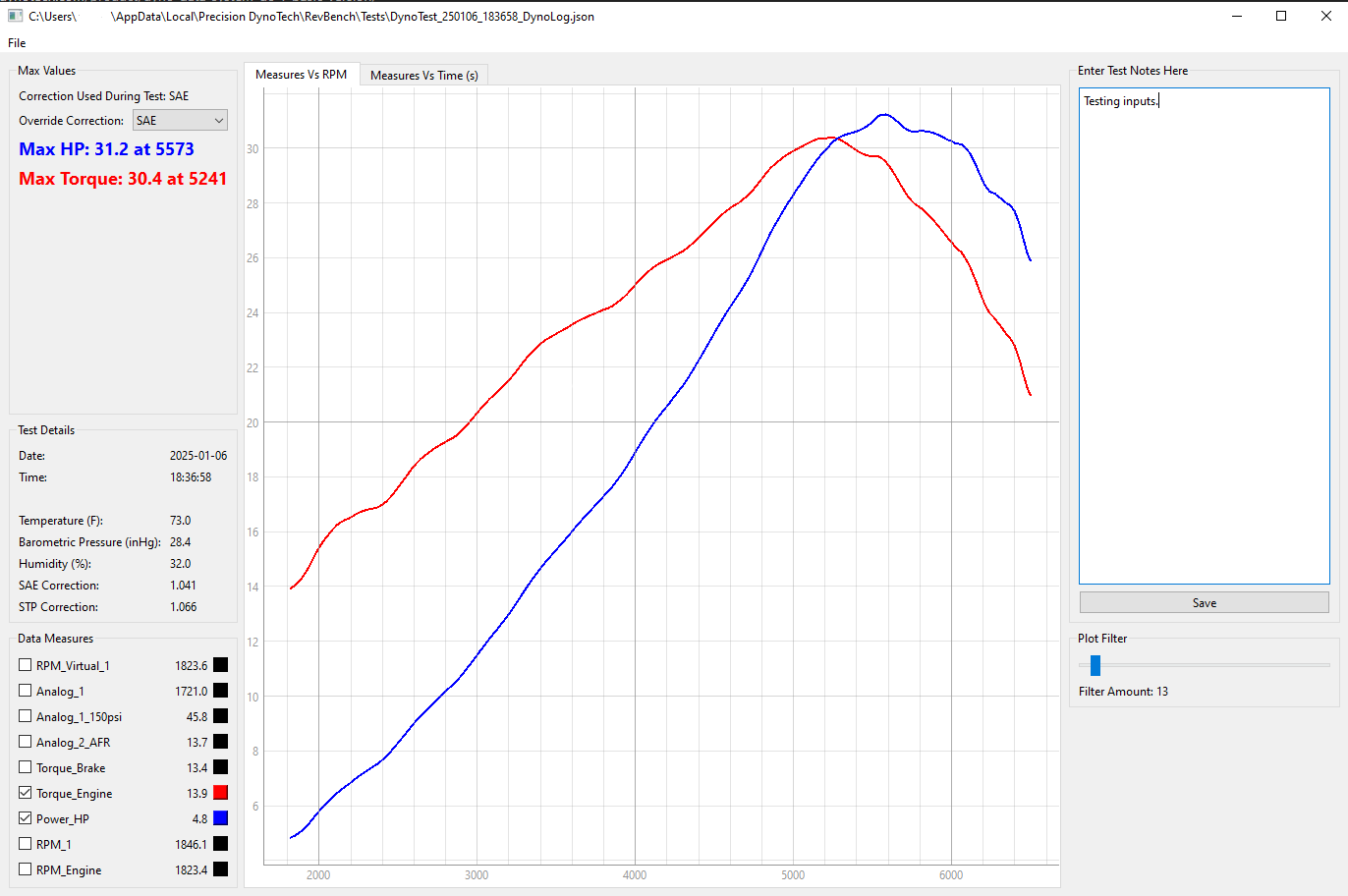Click the application icon in the title bar
Screen dimensions: 1348x896
coord(15,16)
